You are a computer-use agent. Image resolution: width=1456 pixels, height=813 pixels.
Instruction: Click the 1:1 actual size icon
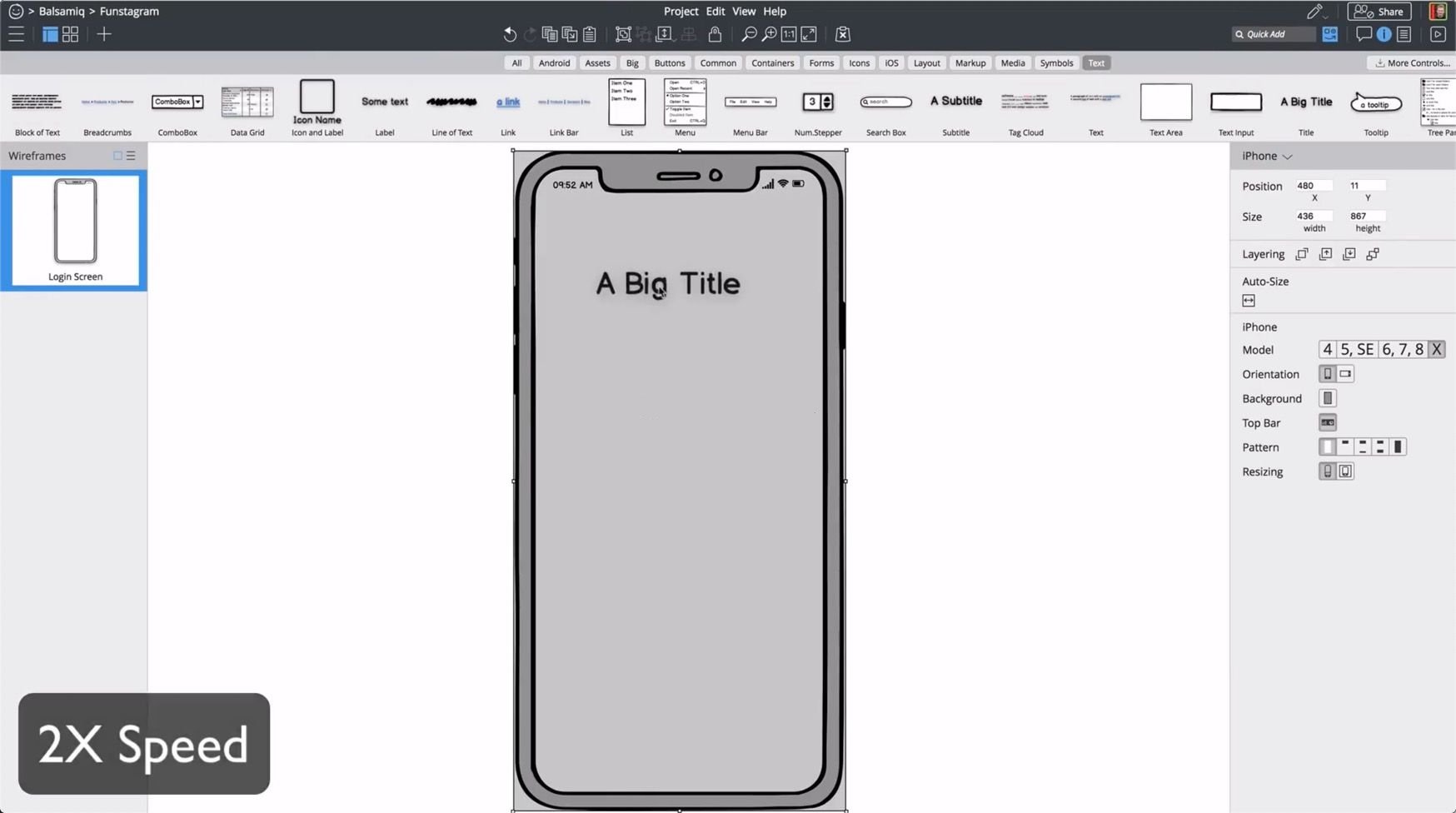pyautogui.click(x=789, y=34)
